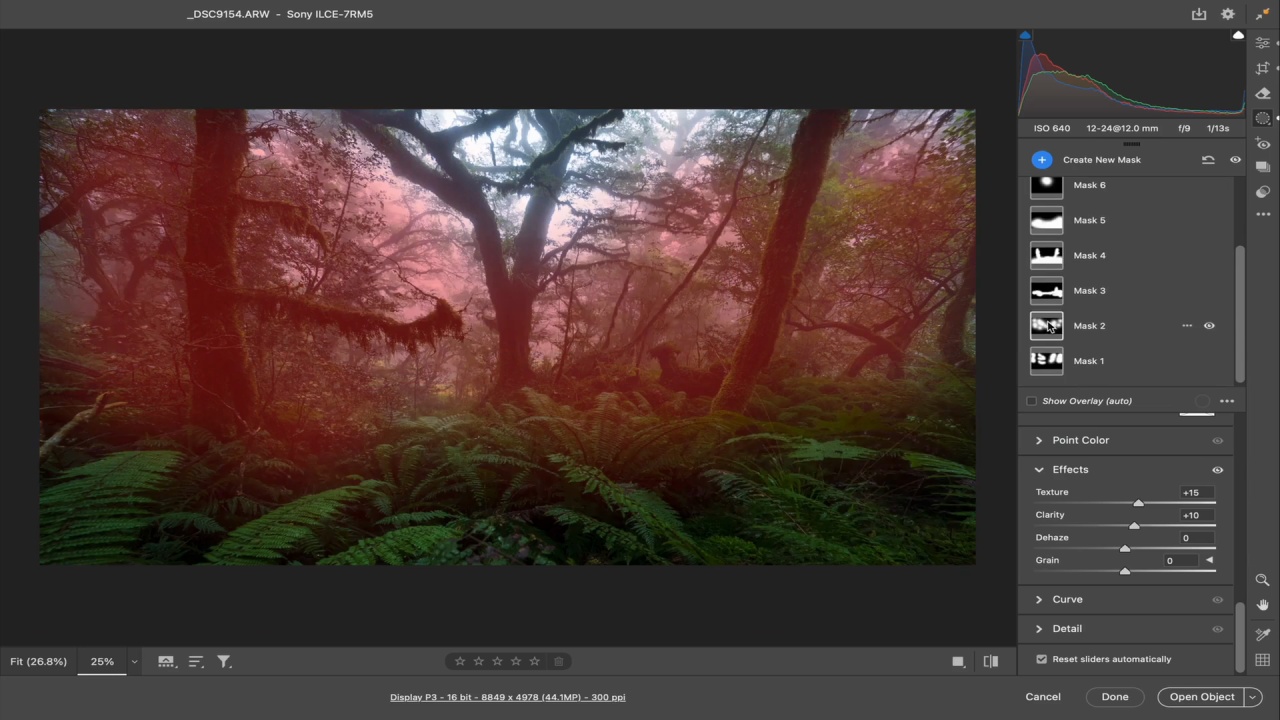Toggle visibility of the Effects panel
Image resolution: width=1280 pixels, height=720 pixels.
coord(1217,470)
